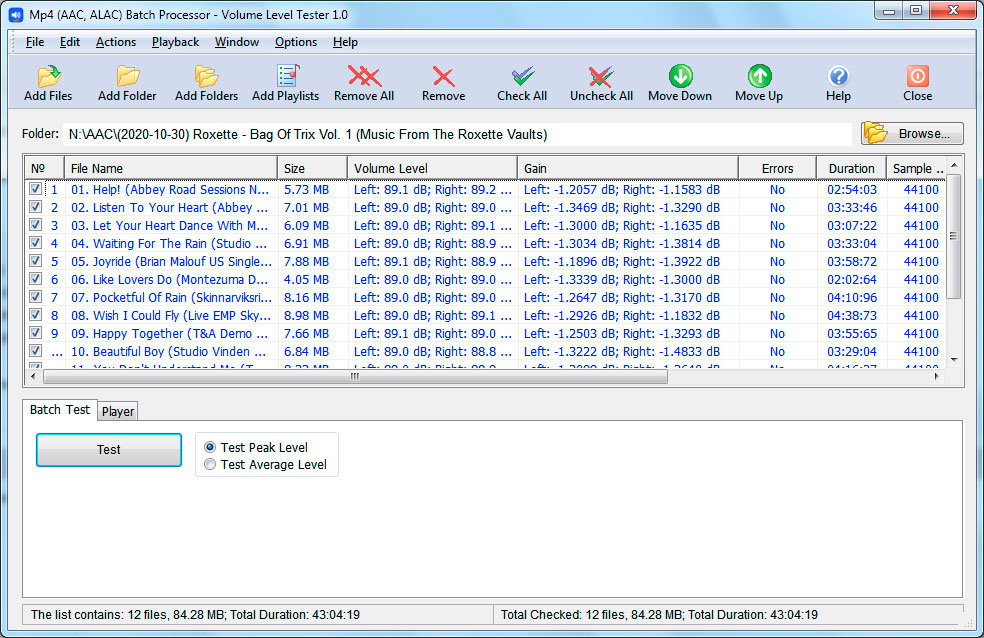The width and height of the screenshot is (984, 638).
Task: Select the Test Average Level radio button
Action: click(210, 464)
